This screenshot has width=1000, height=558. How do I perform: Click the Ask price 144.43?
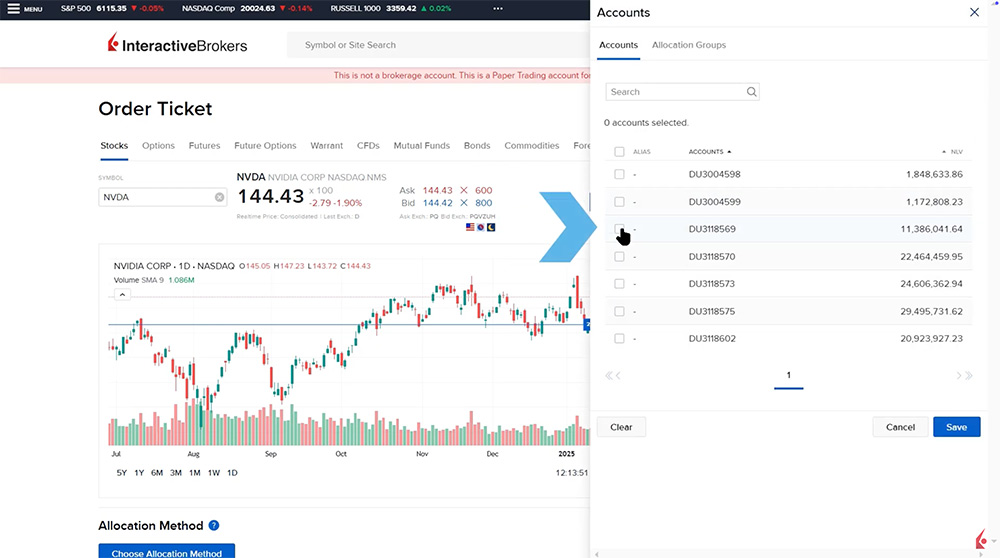pyautogui.click(x=438, y=190)
